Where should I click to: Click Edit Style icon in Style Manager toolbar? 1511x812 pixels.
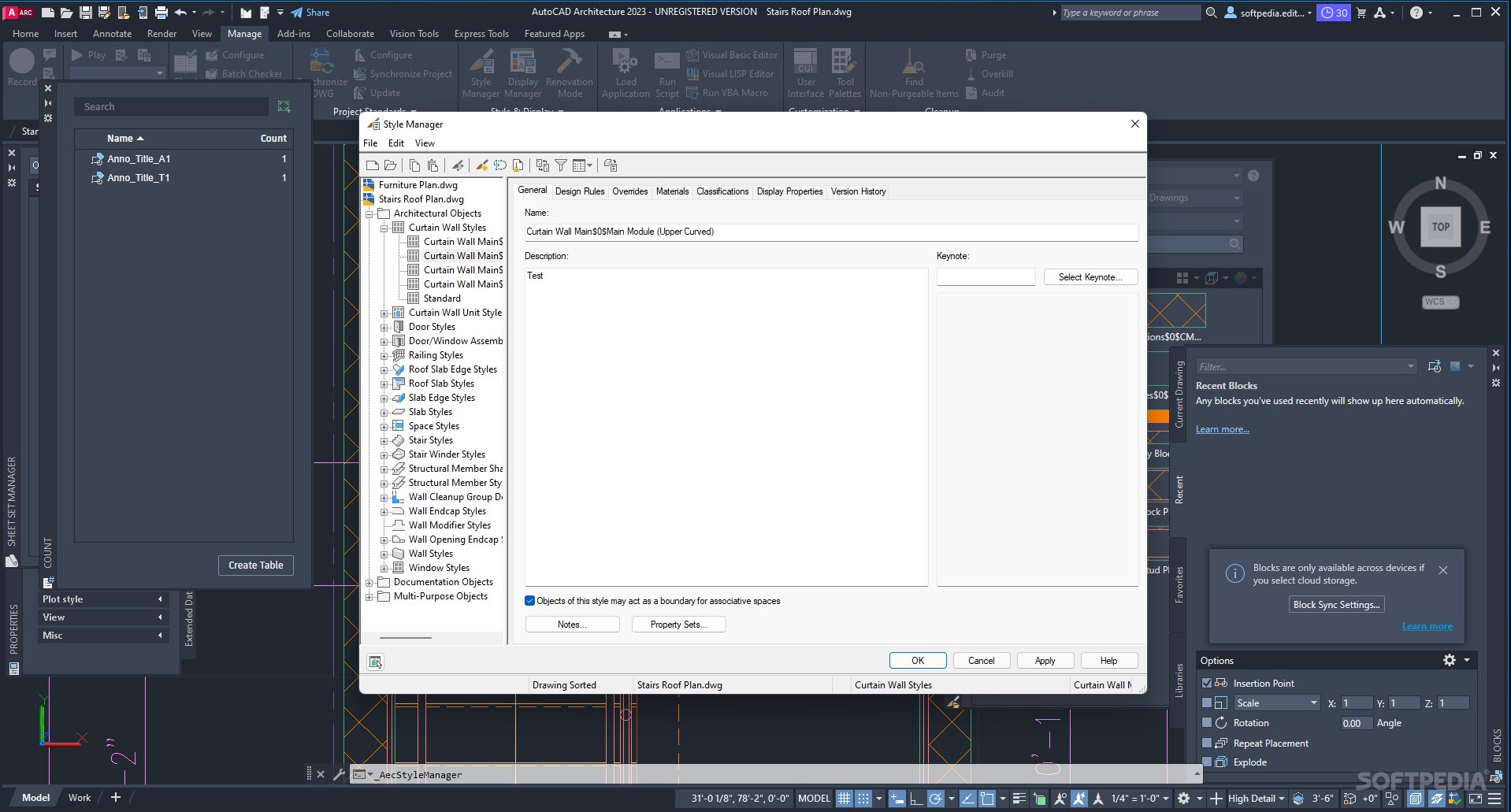(458, 165)
